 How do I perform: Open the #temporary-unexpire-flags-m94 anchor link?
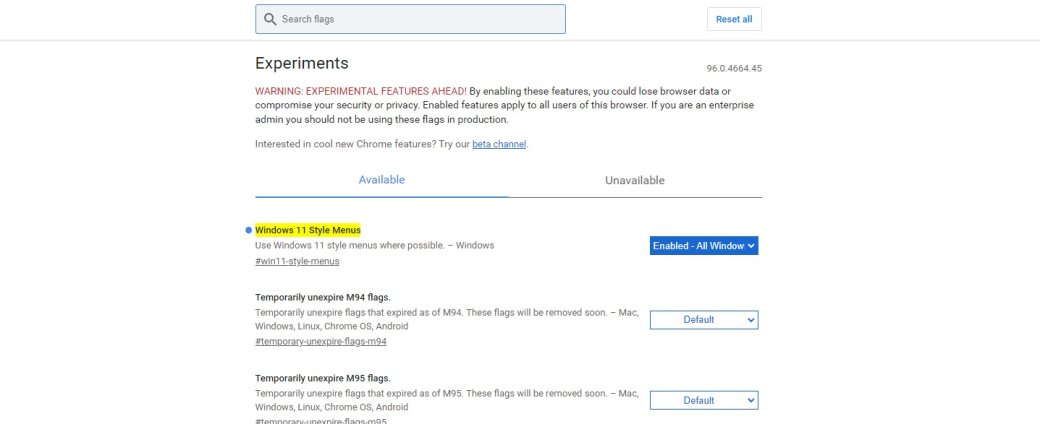(x=321, y=342)
